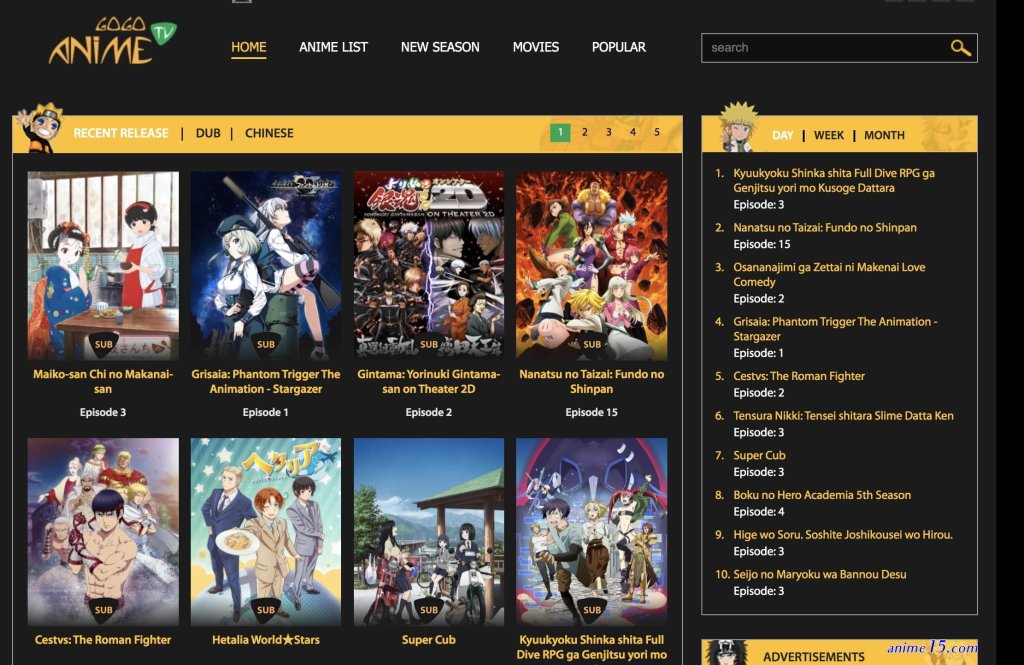Go to pagination page 4
Image resolution: width=1024 pixels, height=665 pixels.
coord(633,133)
